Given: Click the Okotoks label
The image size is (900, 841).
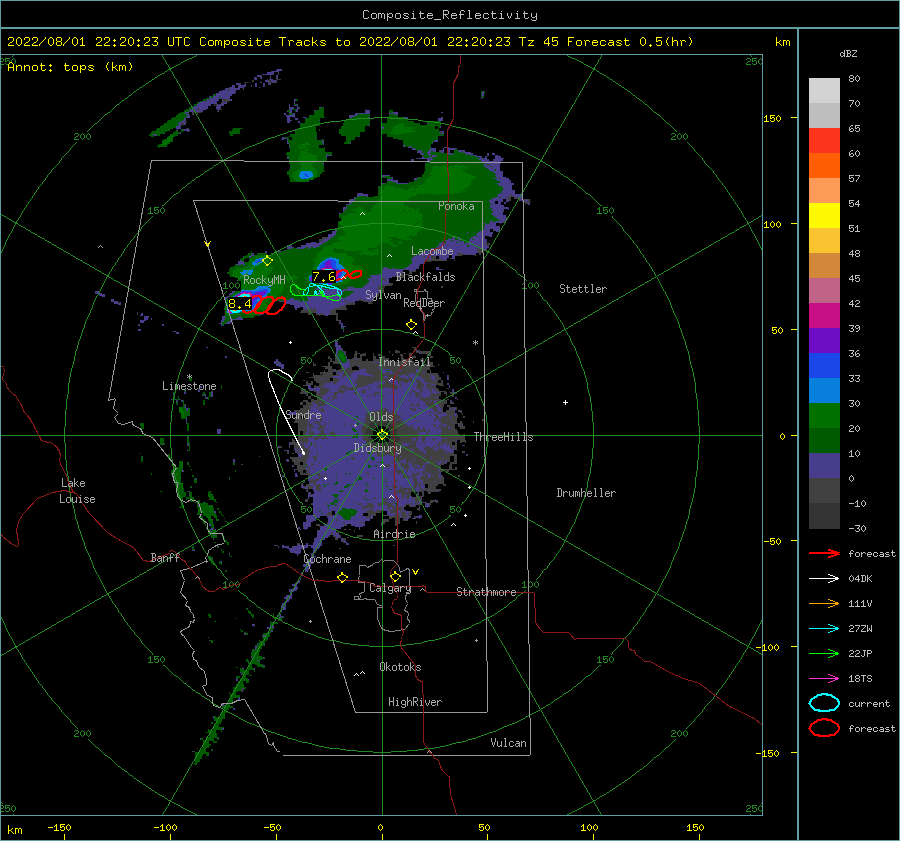Looking at the screenshot, I should click(x=400, y=667).
